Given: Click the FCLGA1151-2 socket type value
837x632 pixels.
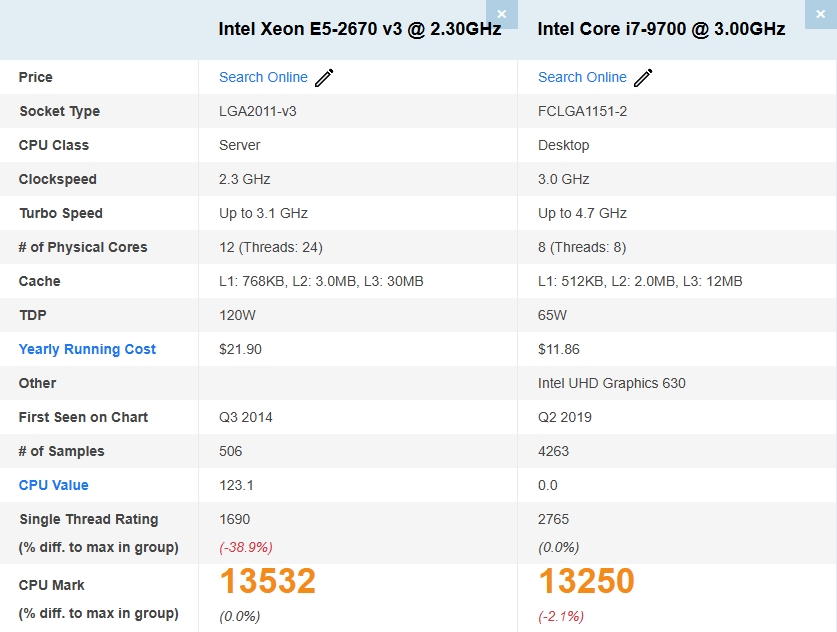Looking at the screenshot, I should tap(582, 111).
